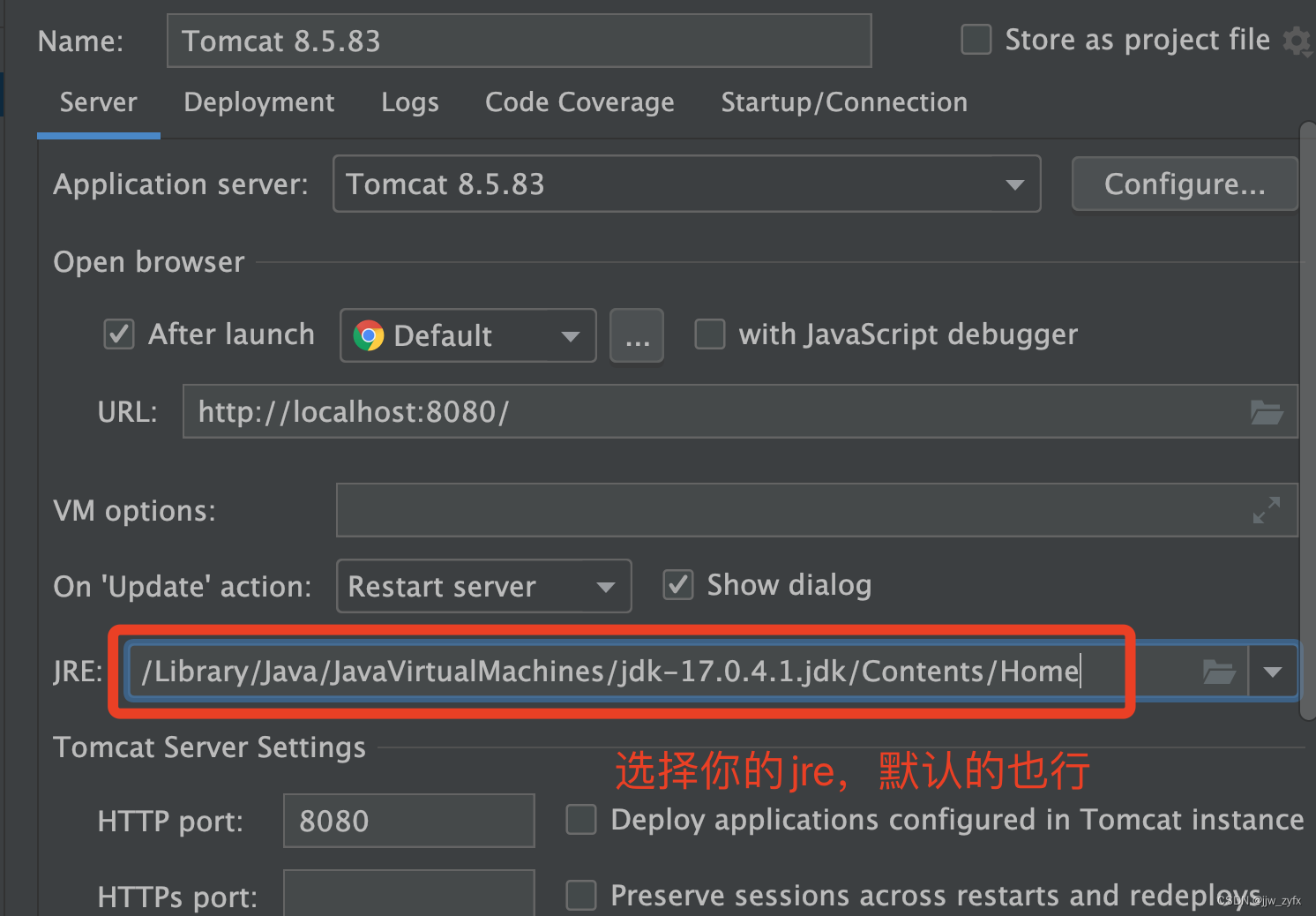This screenshot has height=916, width=1316.
Task: Click the URL input field
Action: coord(740,411)
